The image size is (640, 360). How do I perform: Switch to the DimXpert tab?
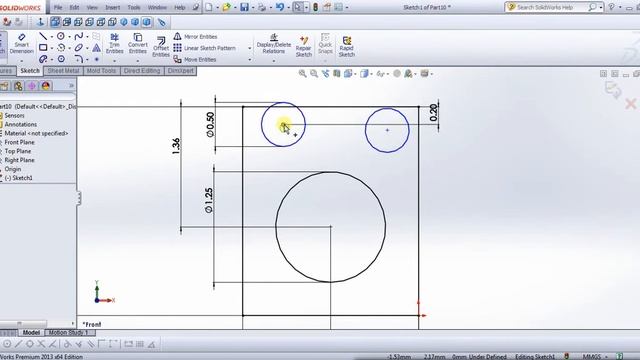pos(180,71)
